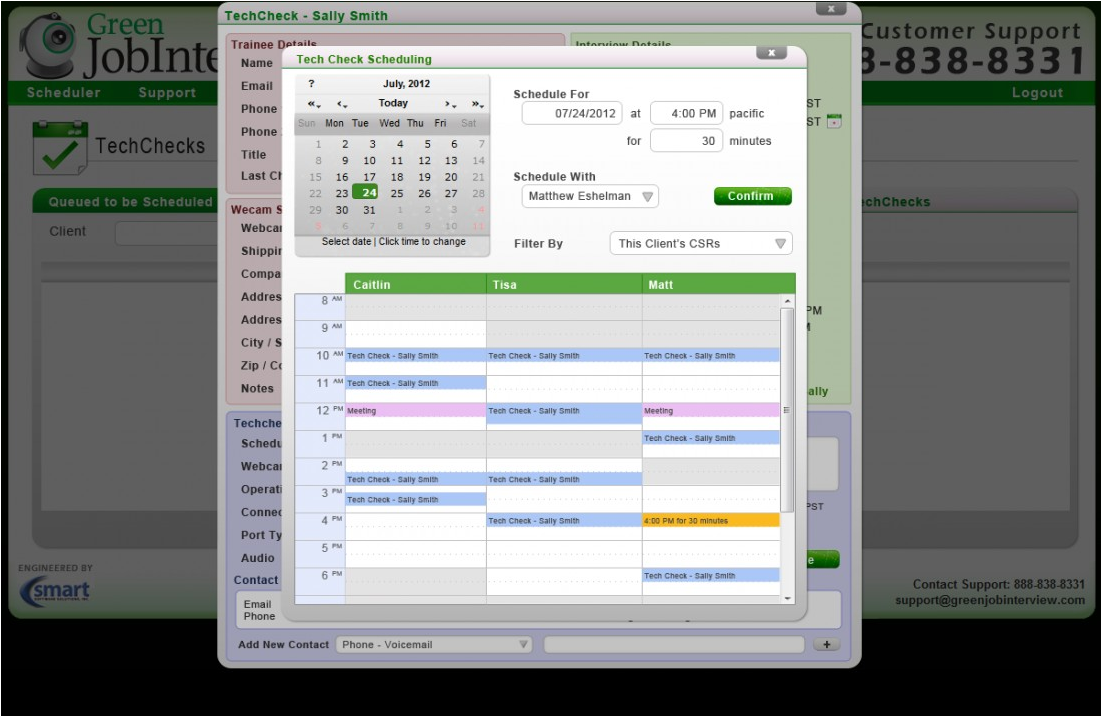Select July 18 in the calendar

[397, 177]
